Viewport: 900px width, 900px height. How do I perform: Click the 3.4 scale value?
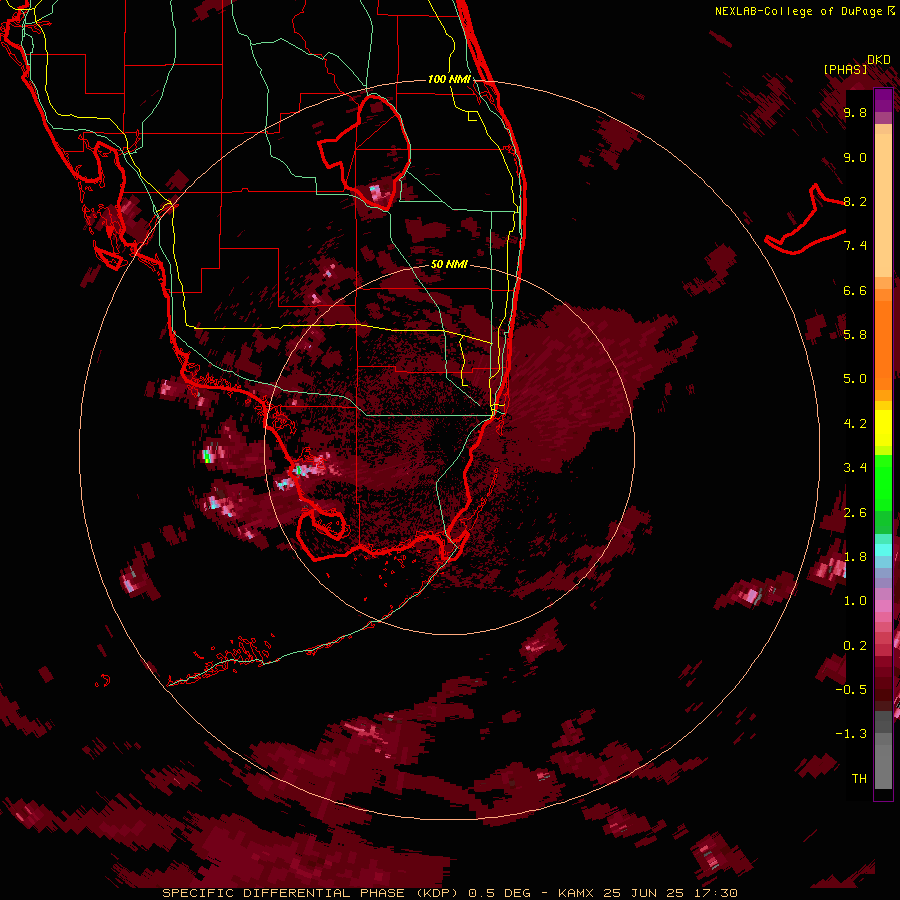[855, 468]
